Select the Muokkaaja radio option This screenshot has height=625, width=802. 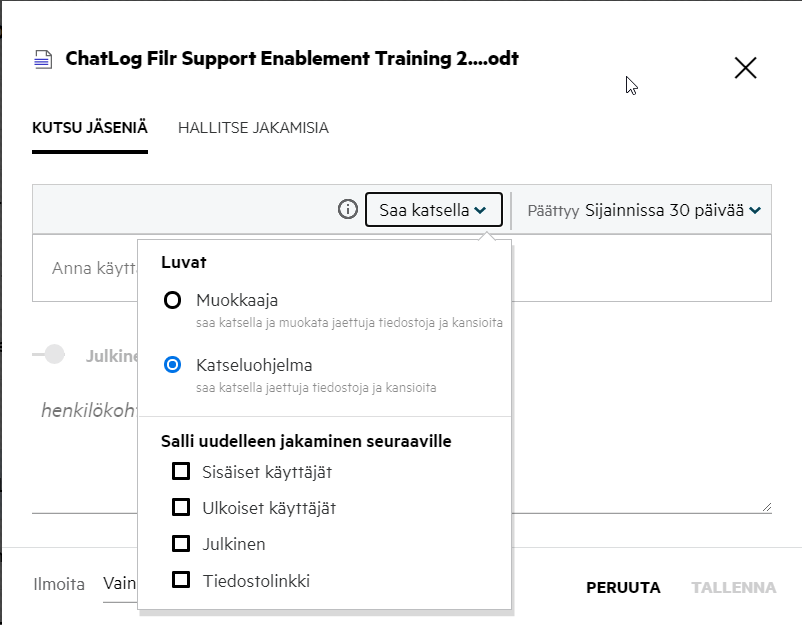pyautogui.click(x=173, y=300)
